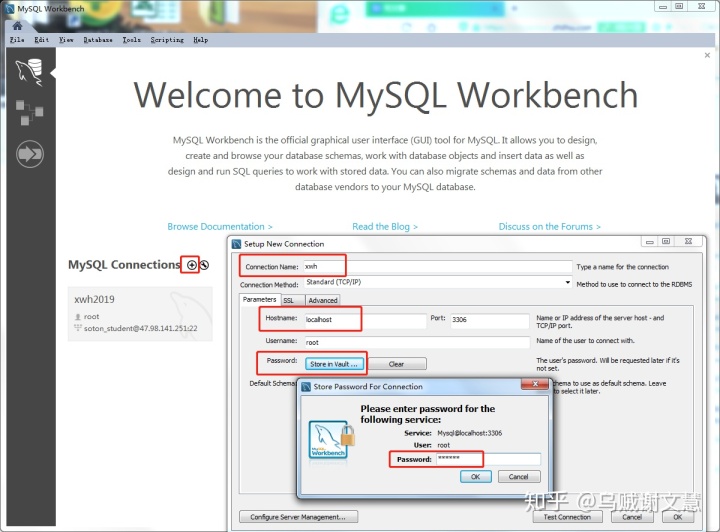
Task: Click the Hostname input field
Action: click(x=366, y=319)
